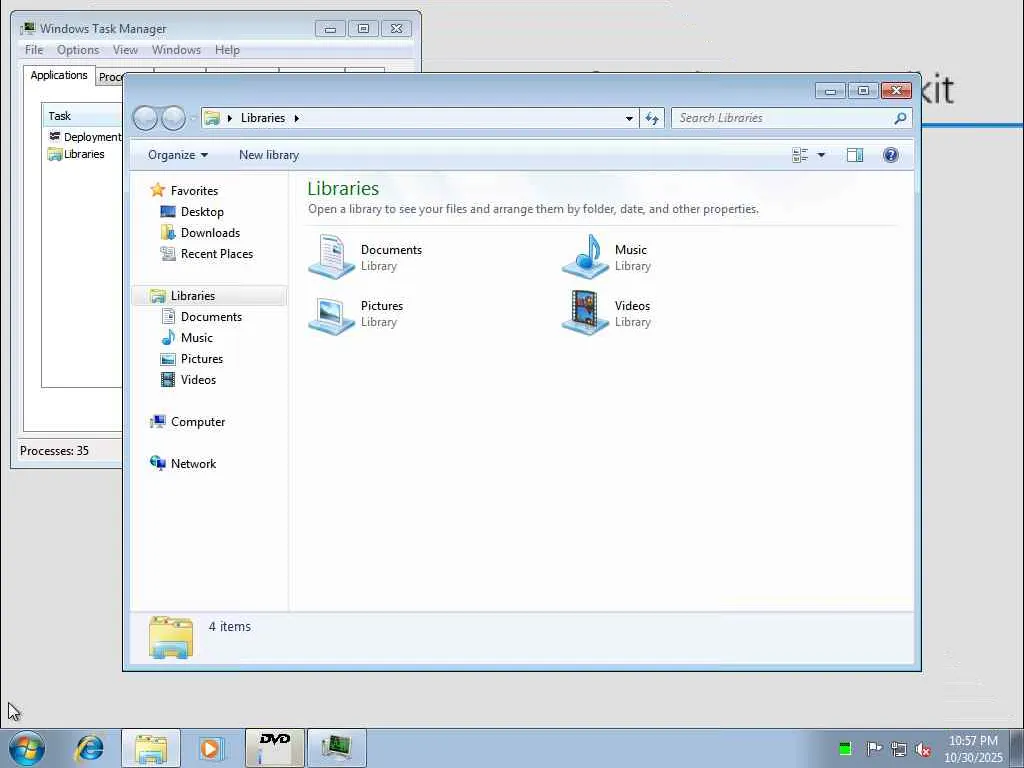Image resolution: width=1024 pixels, height=768 pixels.
Task: Click the network tray icon
Action: coord(899,749)
